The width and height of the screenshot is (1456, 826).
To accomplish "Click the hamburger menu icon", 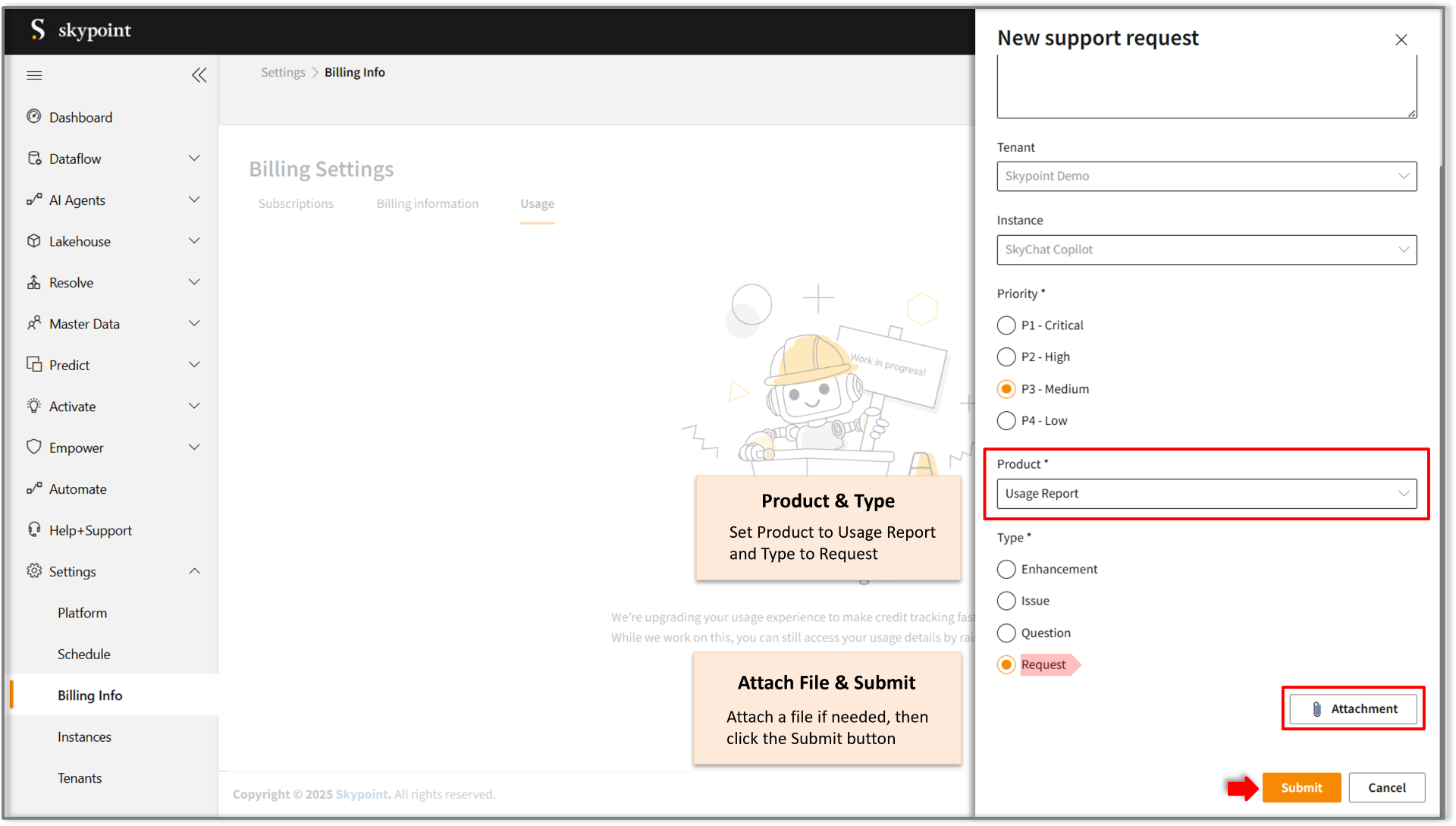I will pyautogui.click(x=34, y=75).
